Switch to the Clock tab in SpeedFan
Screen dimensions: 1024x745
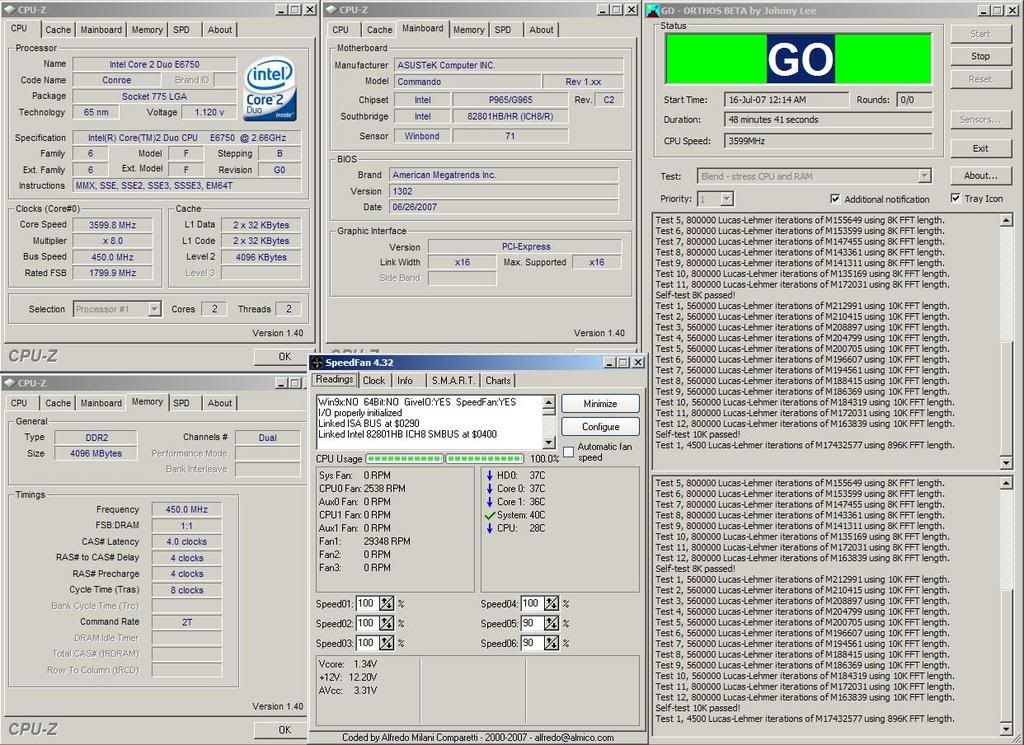(374, 380)
